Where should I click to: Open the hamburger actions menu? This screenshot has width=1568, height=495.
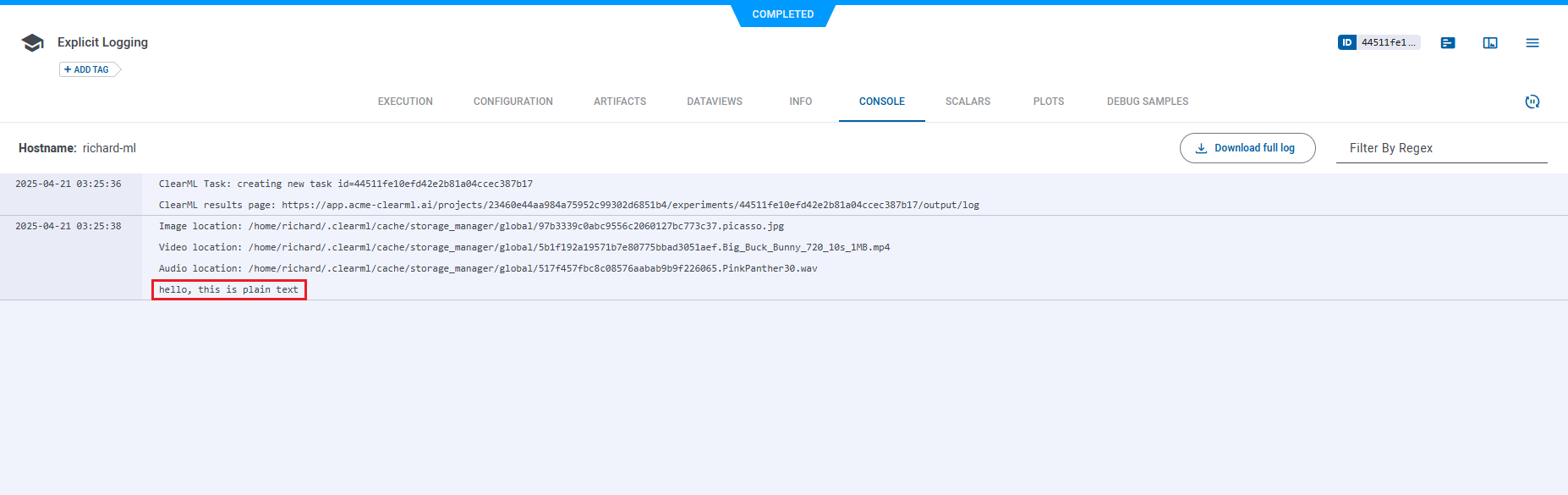coord(1532,42)
